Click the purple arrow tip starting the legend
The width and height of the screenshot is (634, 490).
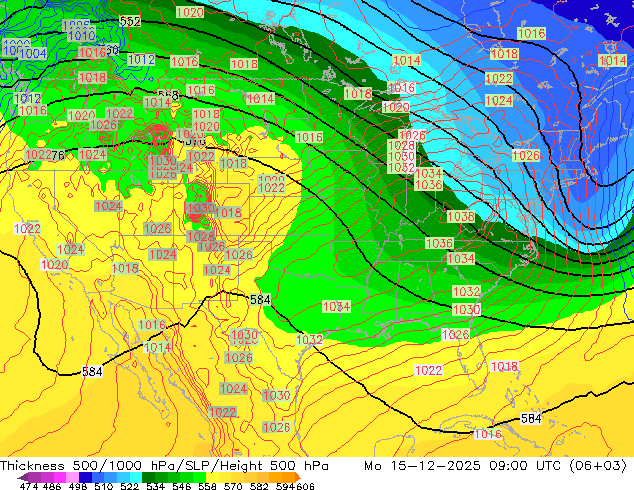tap(23, 477)
